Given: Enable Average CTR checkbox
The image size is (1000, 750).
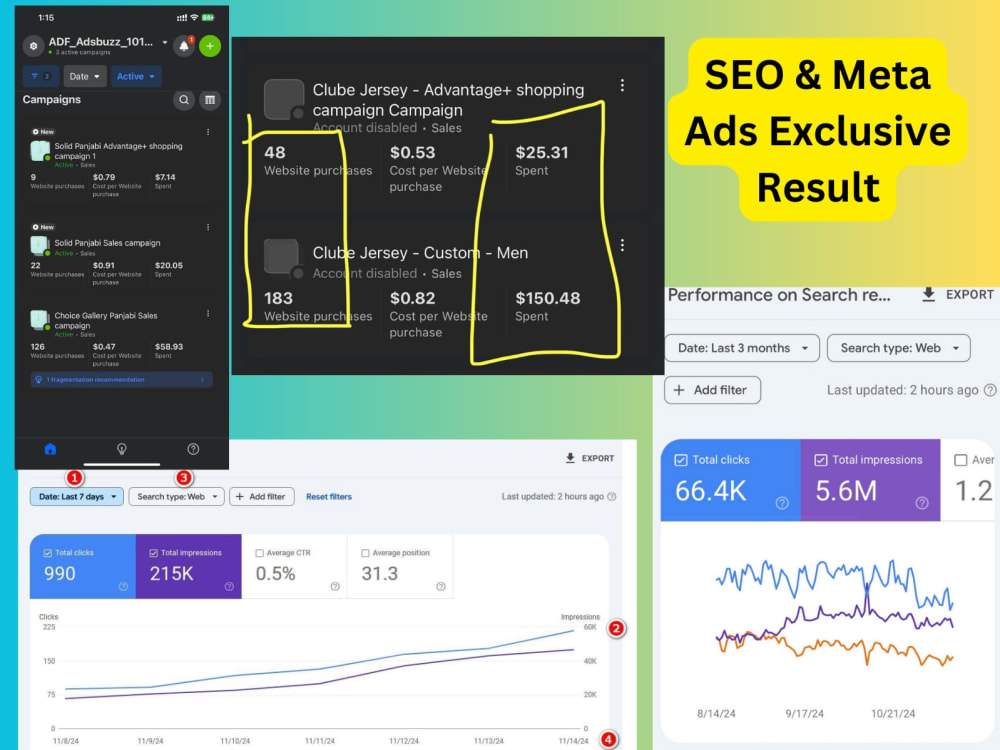Looking at the screenshot, I should [x=260, y=553].
